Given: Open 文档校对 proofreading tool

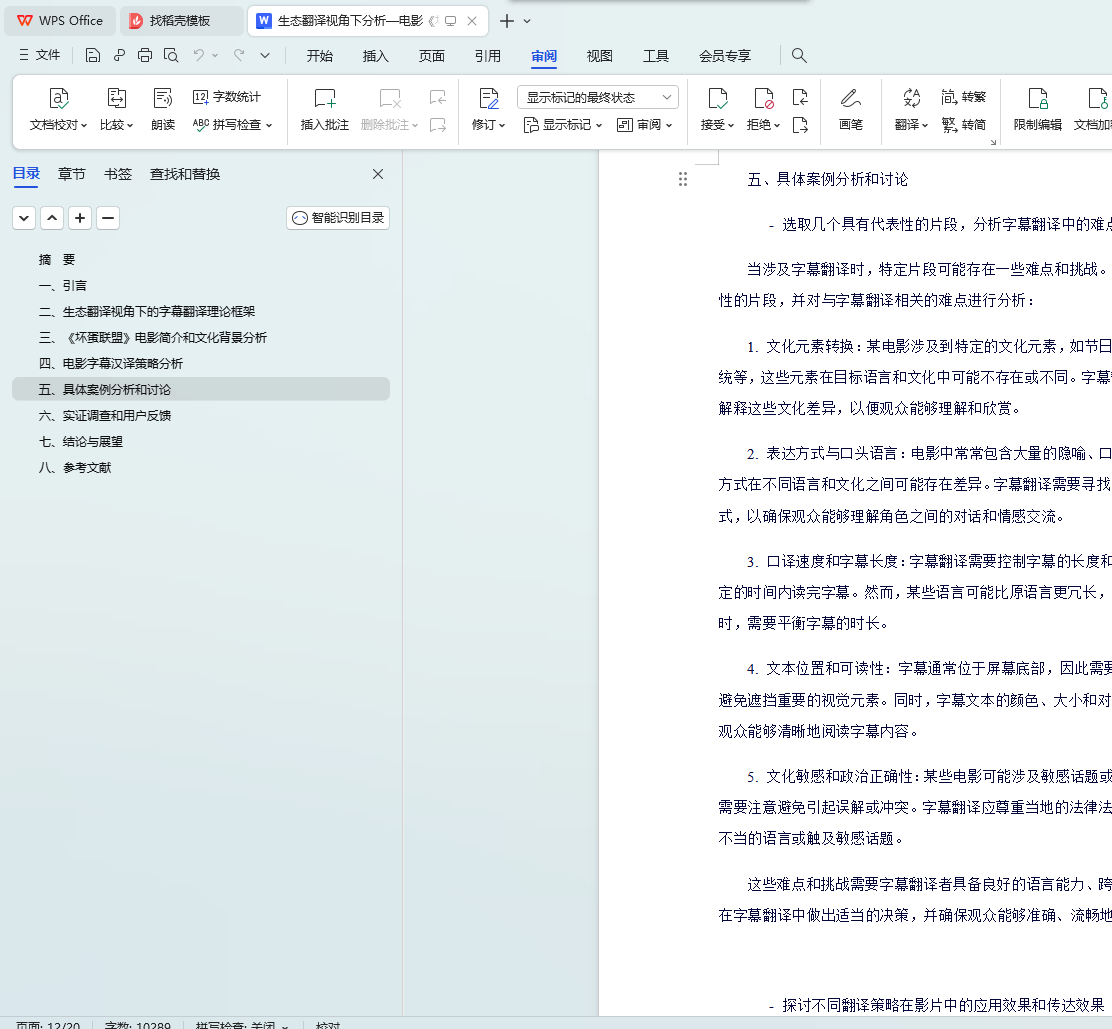Looking at the screenshot, I should (x=58, y=110).
